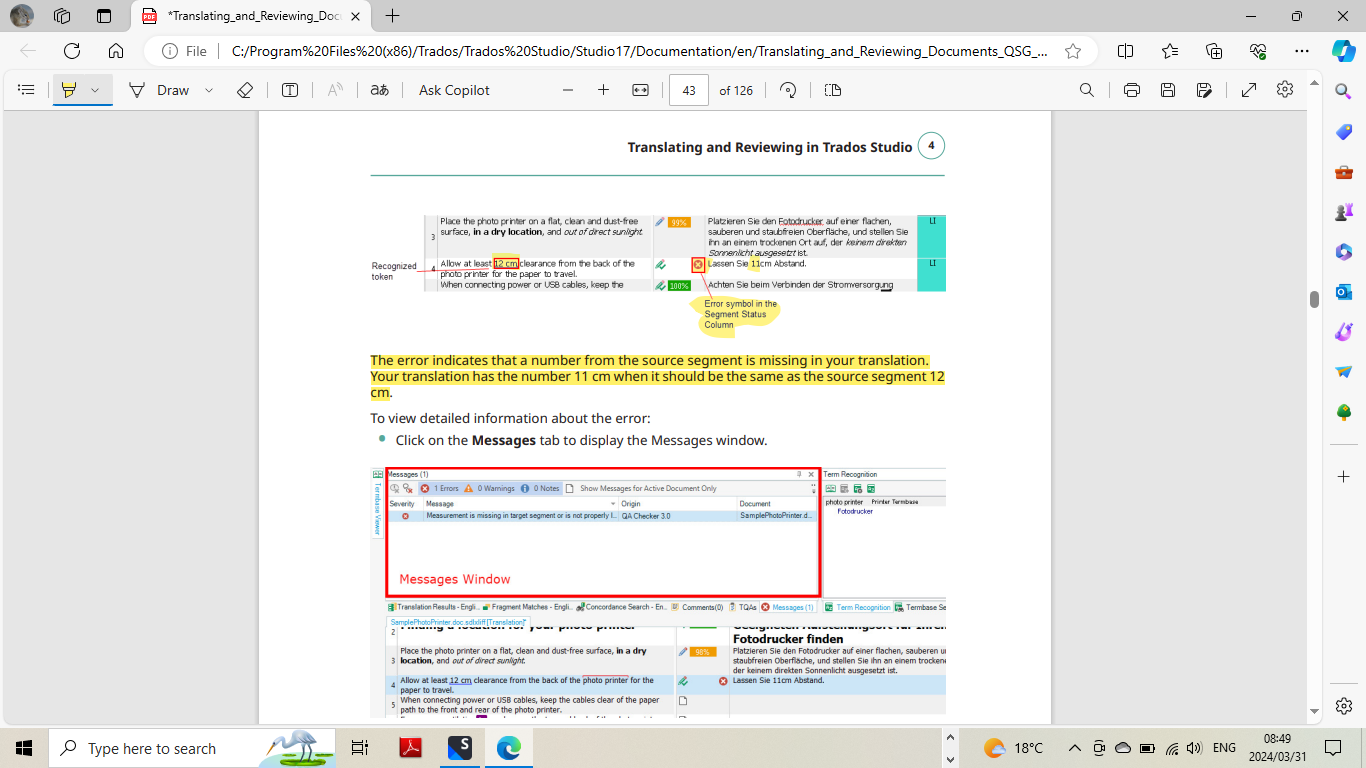Screen dimensions: 1366x768
Task: Open the sidebar Tools briefcase
Action: click(x=1343, y=172)
